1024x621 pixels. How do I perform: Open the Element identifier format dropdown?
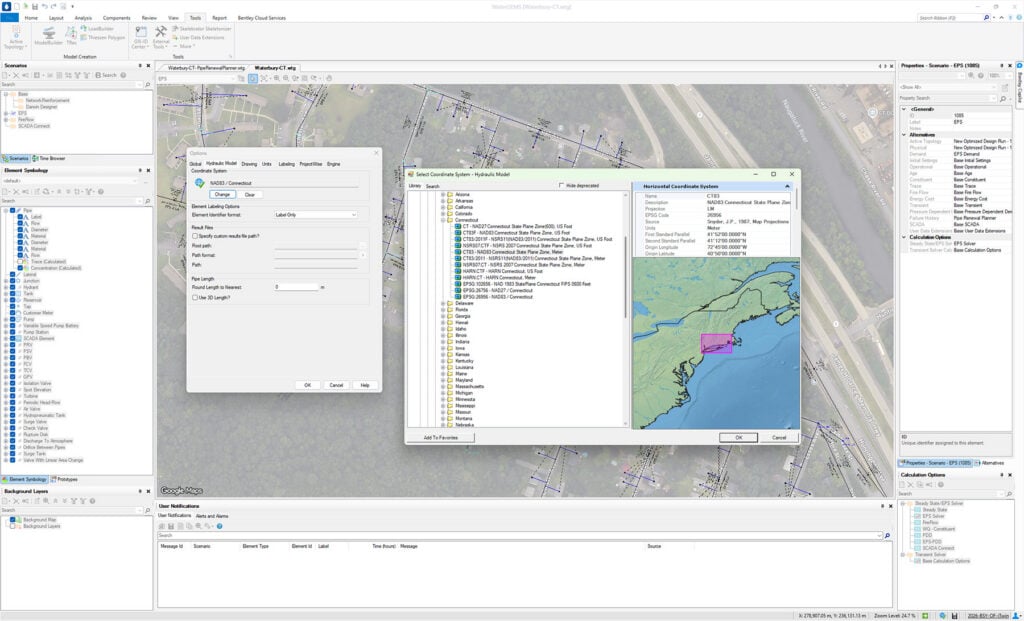[x=316, y=215]
